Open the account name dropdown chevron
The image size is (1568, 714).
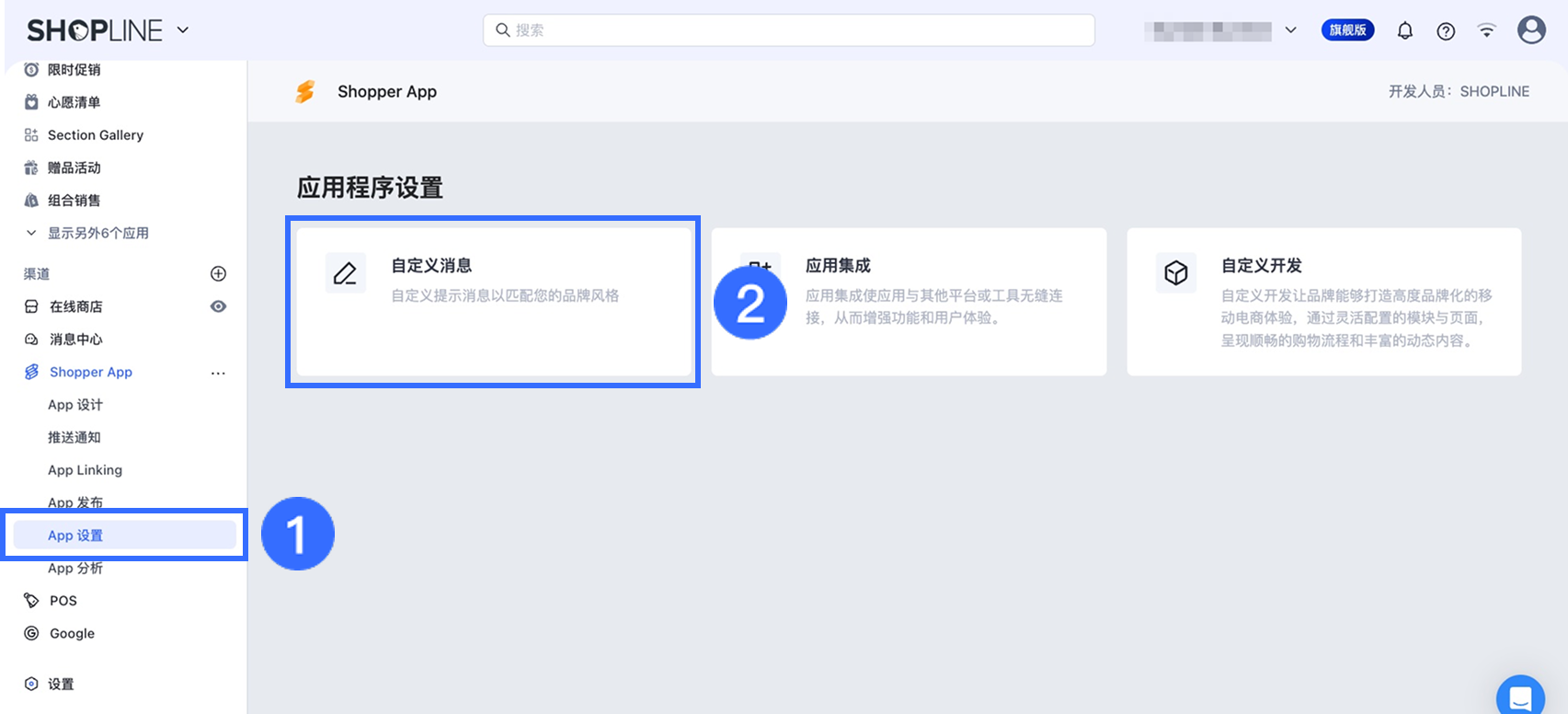pyautogui.click(x=1291, y=30)
